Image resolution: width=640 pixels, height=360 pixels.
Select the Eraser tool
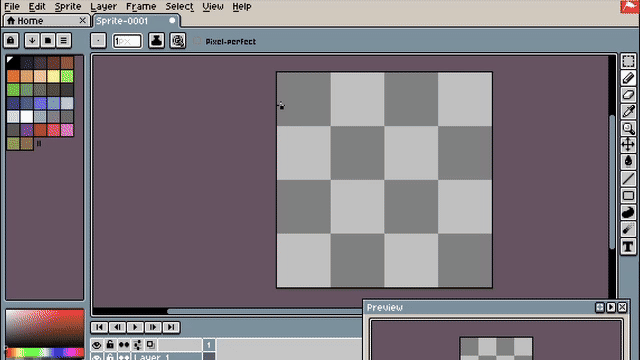pyautogui.click(x=628, y=95)
